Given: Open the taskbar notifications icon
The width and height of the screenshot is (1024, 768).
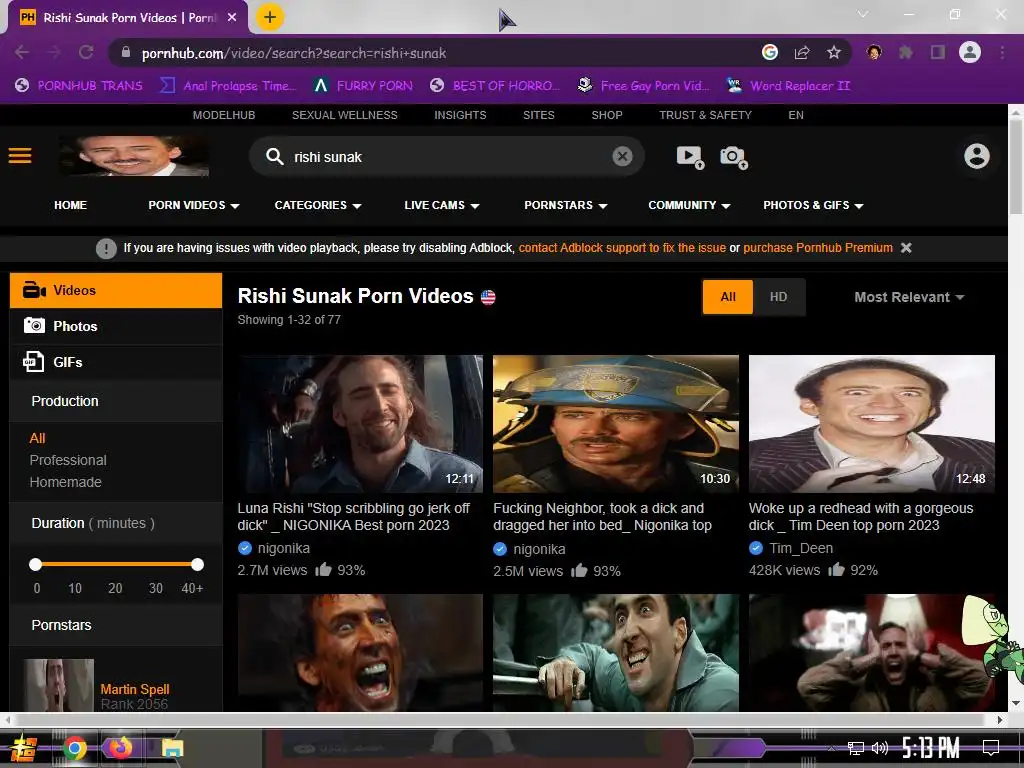Looking at the screenshot, I should point(991,748).
